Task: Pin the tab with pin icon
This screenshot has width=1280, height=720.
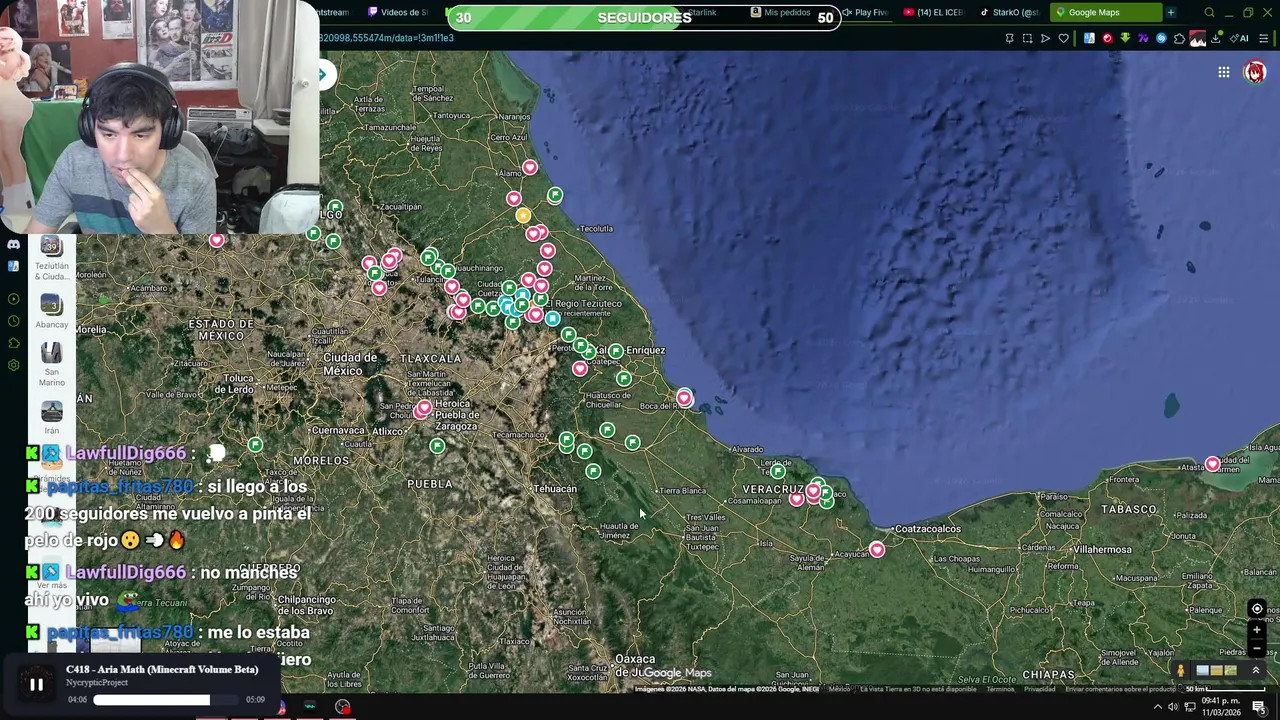Action: 1009,38
